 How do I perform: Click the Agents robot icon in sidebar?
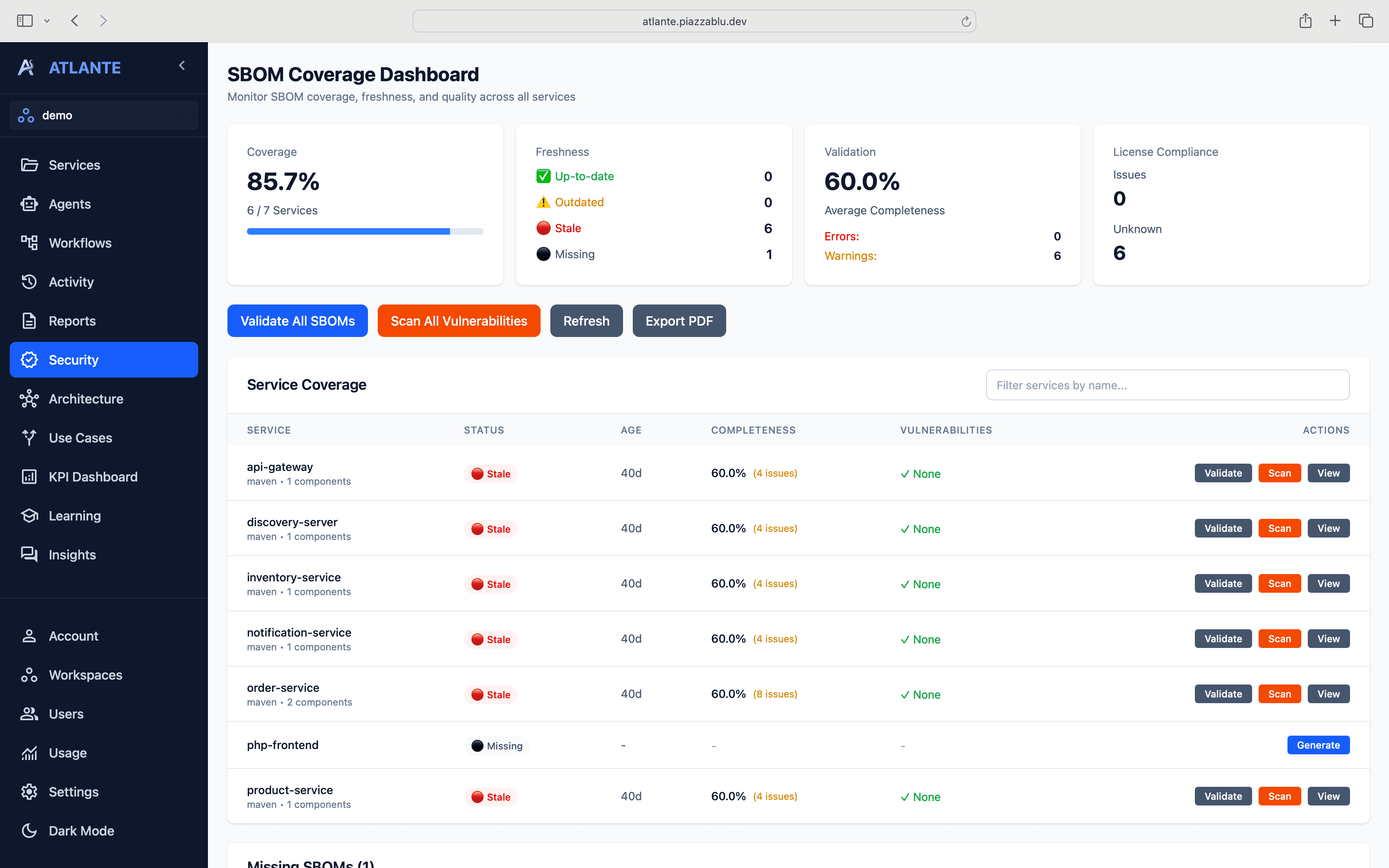point(29,204)
